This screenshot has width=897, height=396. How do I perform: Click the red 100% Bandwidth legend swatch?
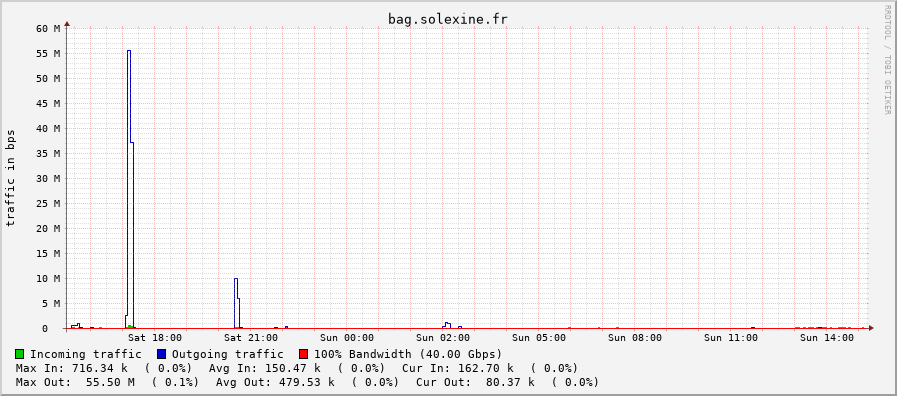[304, 354]
